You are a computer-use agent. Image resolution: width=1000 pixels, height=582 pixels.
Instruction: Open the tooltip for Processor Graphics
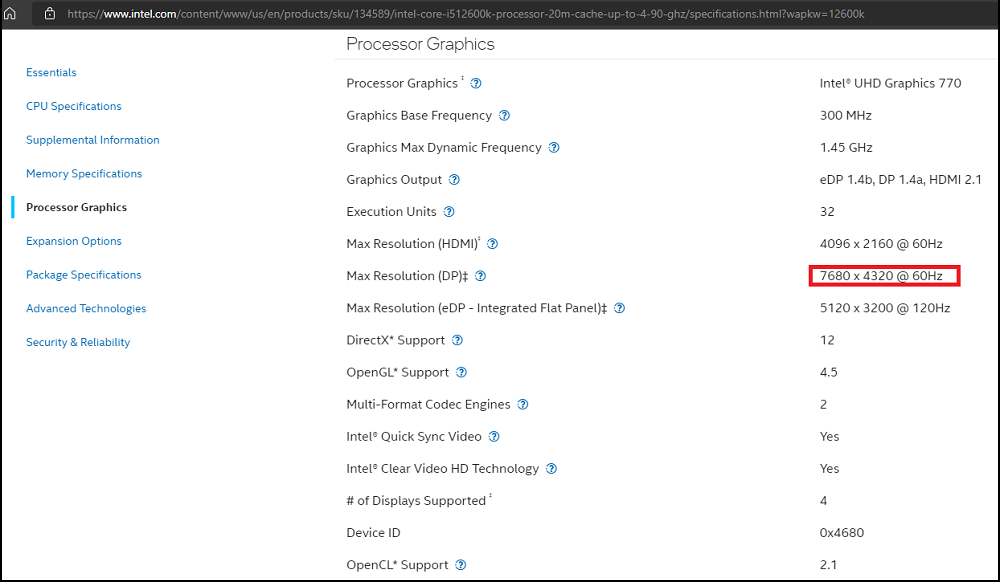tap(476, 83)
